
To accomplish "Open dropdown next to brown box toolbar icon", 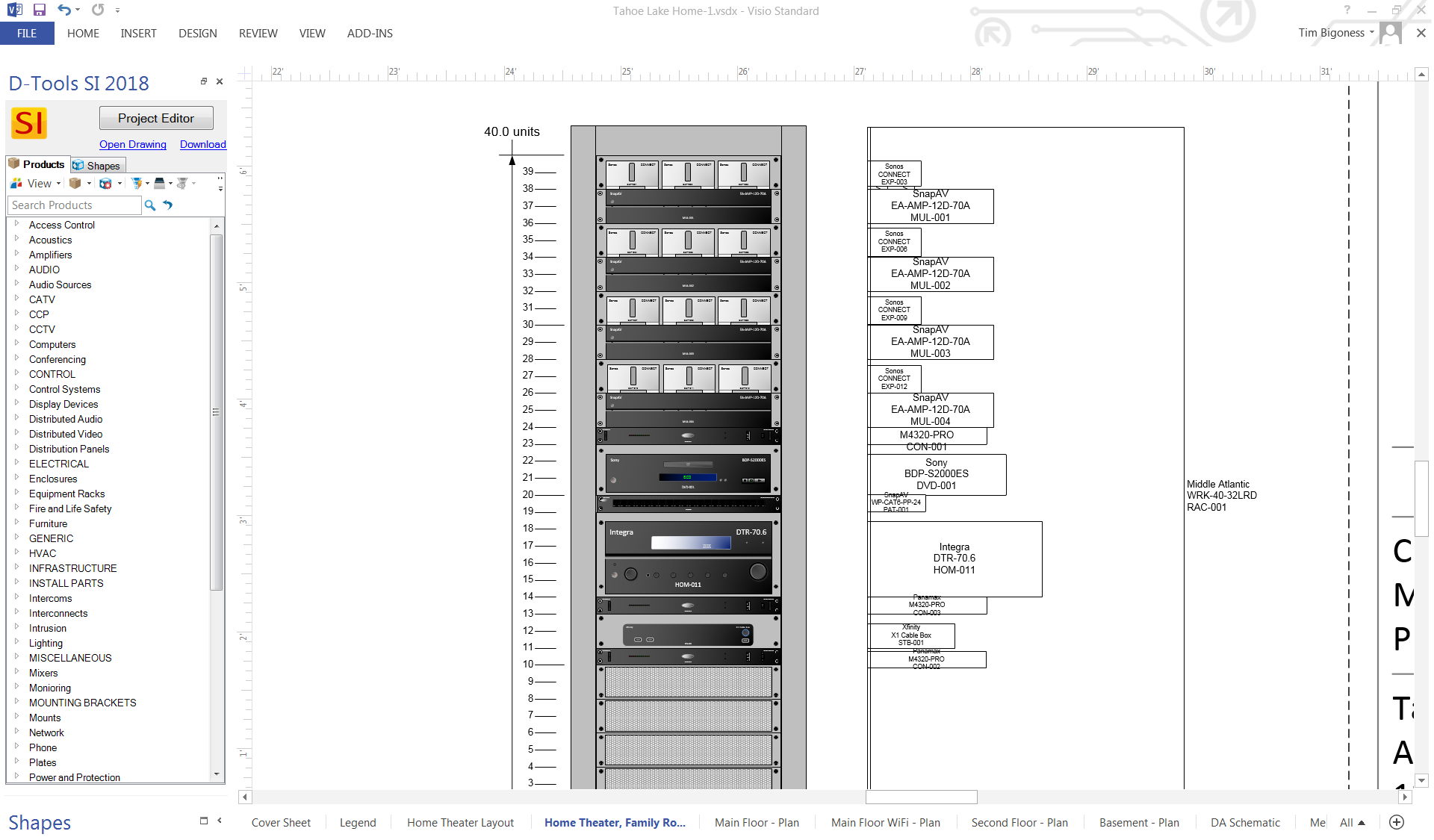I will point(90,183).
